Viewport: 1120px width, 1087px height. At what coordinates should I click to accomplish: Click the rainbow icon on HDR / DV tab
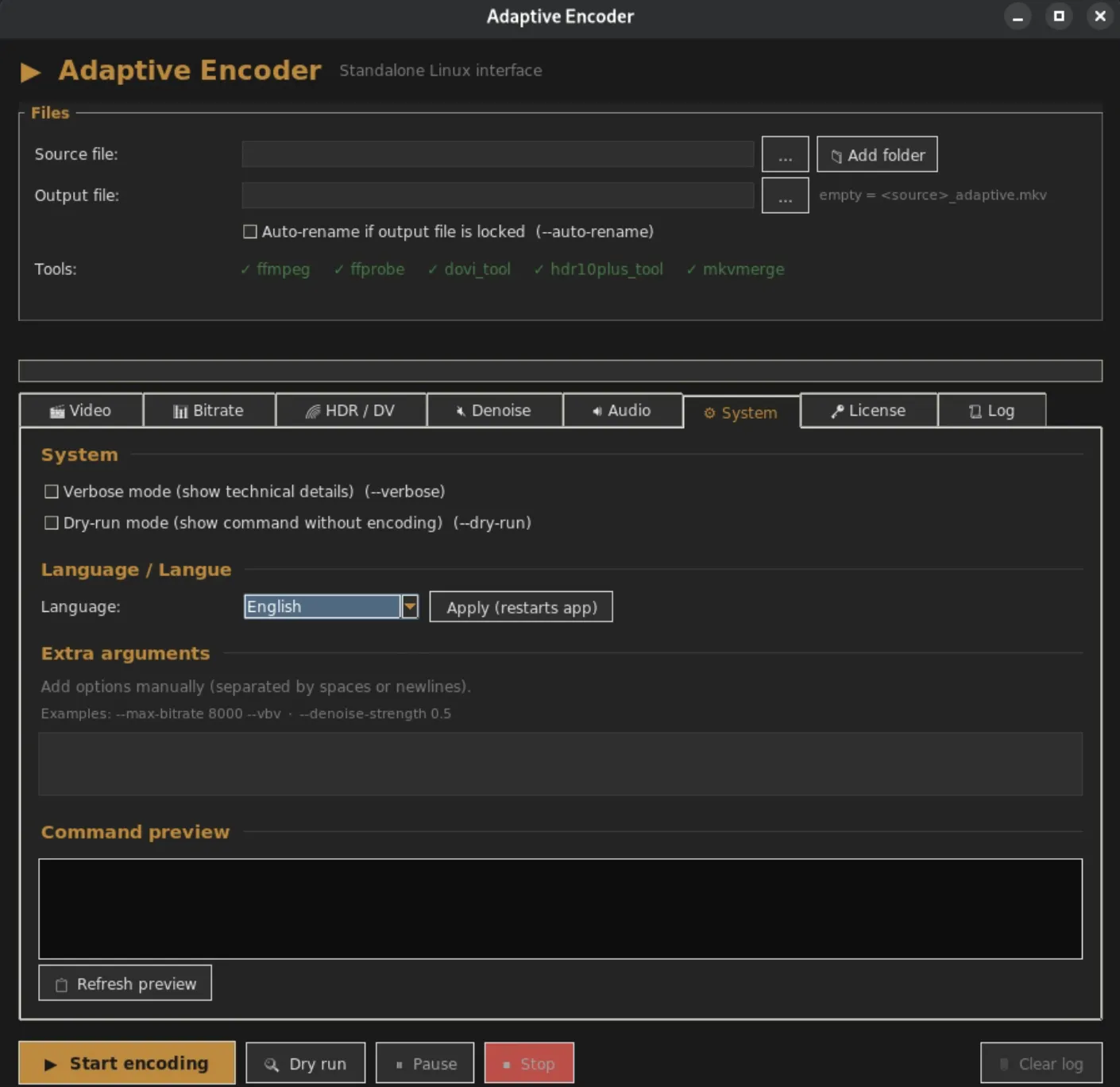[313, 411]
